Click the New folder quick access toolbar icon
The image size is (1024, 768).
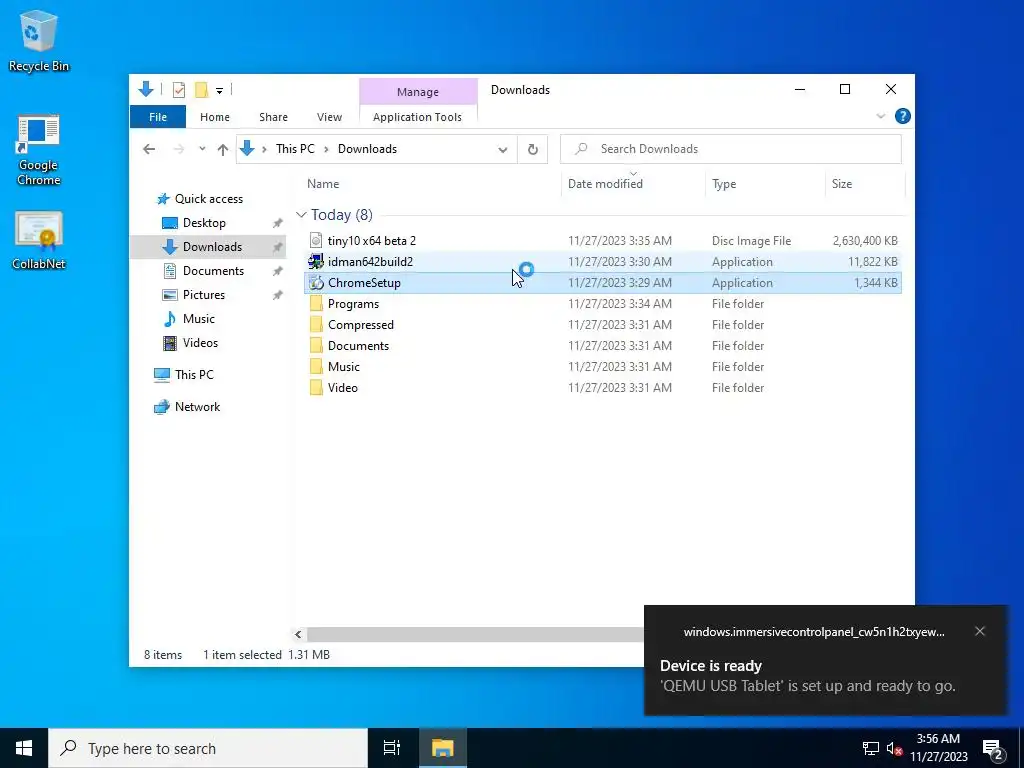pos(202,90)
